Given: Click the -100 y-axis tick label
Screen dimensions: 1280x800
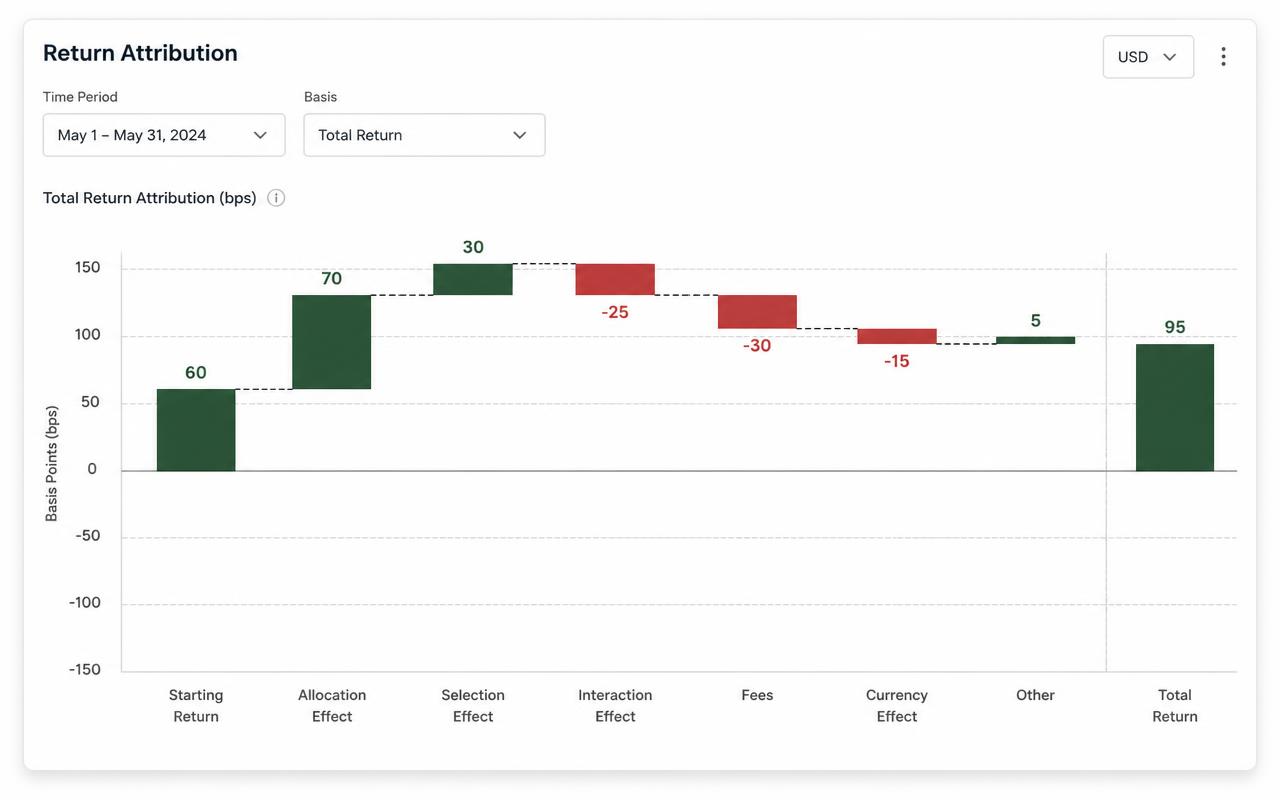Looking at the screenshot, I should (x=85, y=603).
